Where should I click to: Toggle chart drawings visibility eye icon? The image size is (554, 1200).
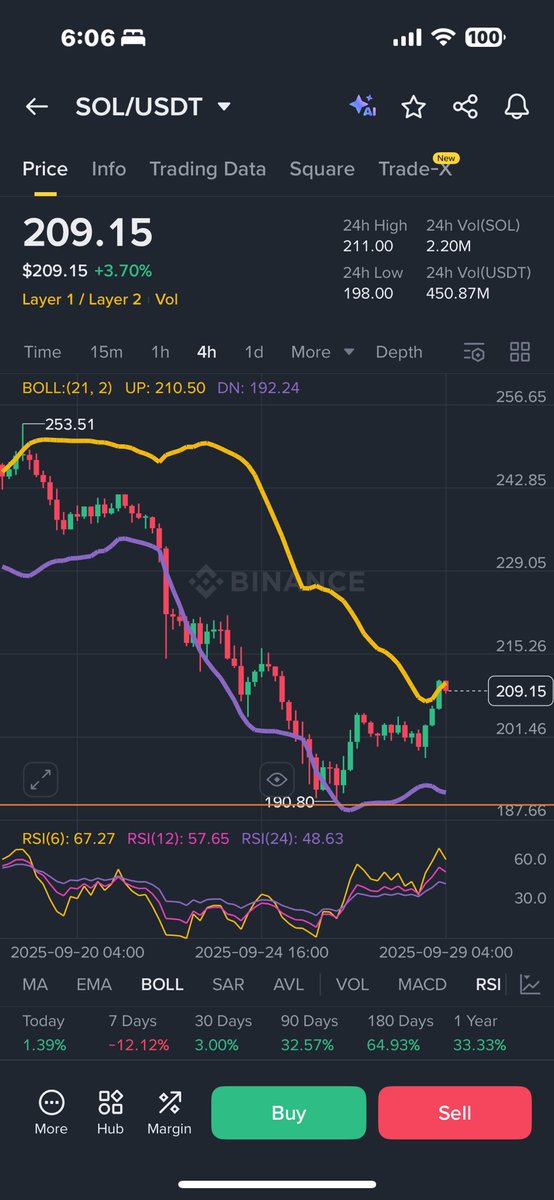coord(277,779)
